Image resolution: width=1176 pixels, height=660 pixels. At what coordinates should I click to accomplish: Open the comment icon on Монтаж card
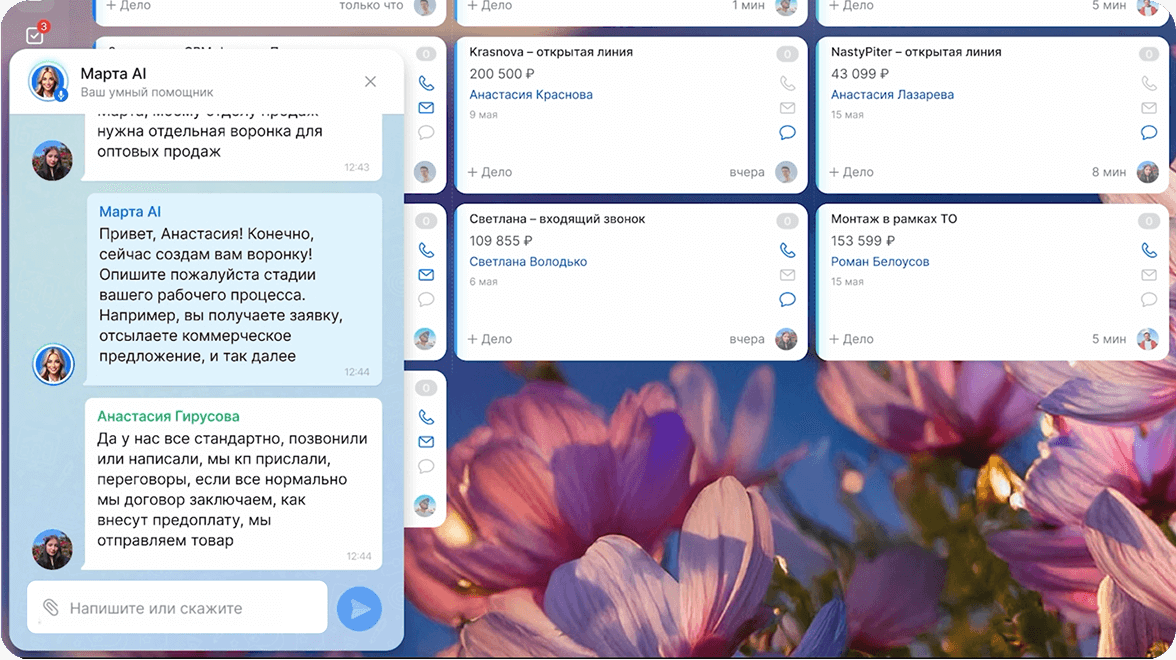tap(1149, 300)
